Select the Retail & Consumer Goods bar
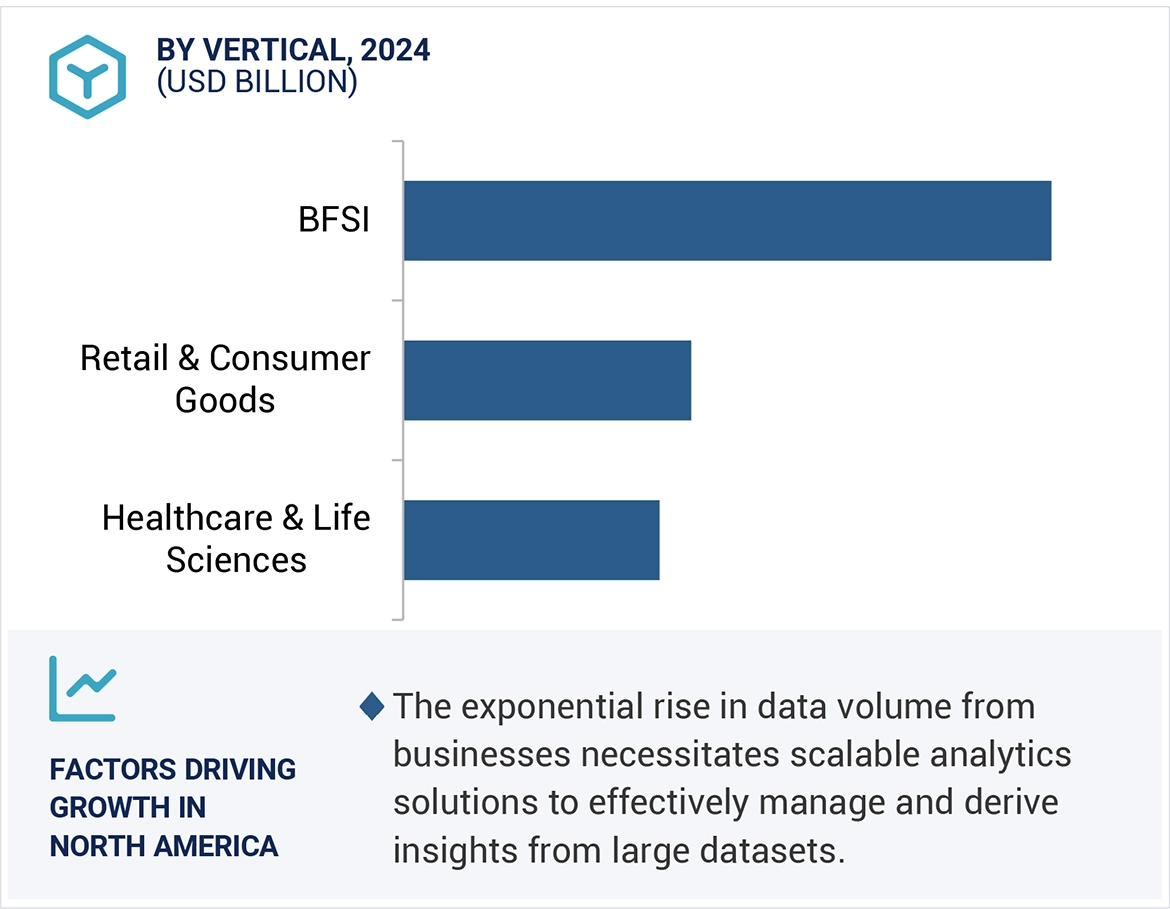Screen dimensions: 1170x909 (x=547, y=380)
